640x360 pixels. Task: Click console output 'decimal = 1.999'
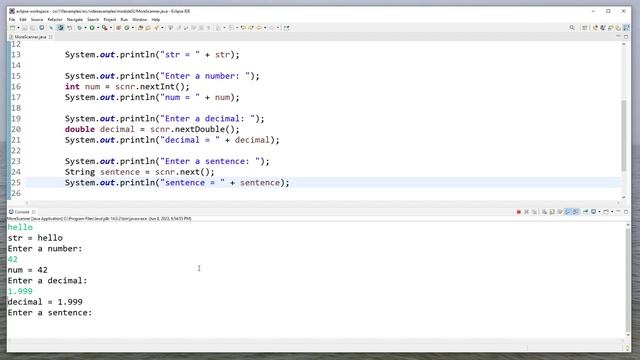pyautogui.click(x=45, y=302)
